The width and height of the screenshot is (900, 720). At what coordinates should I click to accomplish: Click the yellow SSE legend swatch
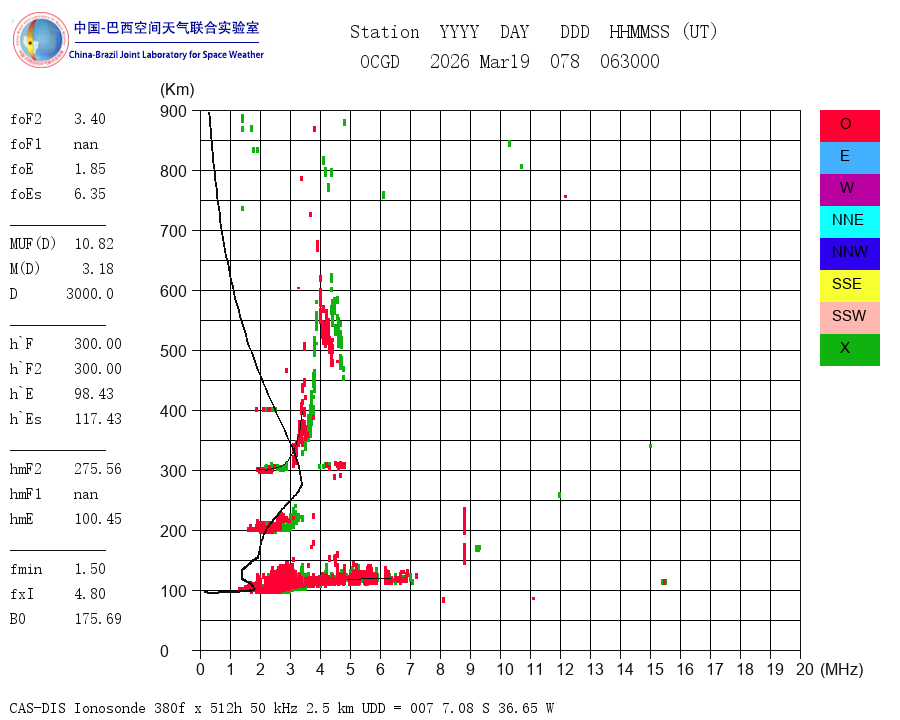[x=849, y=286]
